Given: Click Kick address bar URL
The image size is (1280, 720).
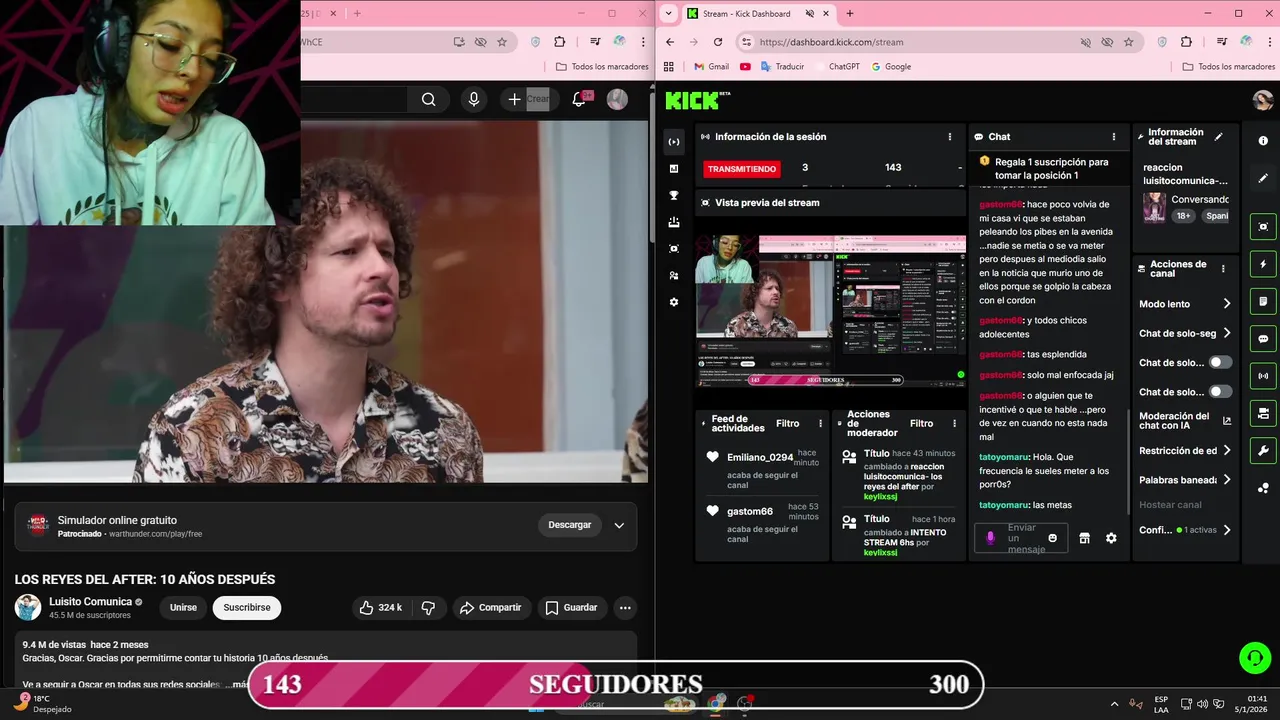Looking at the screenshot, I should coord(831,42).
